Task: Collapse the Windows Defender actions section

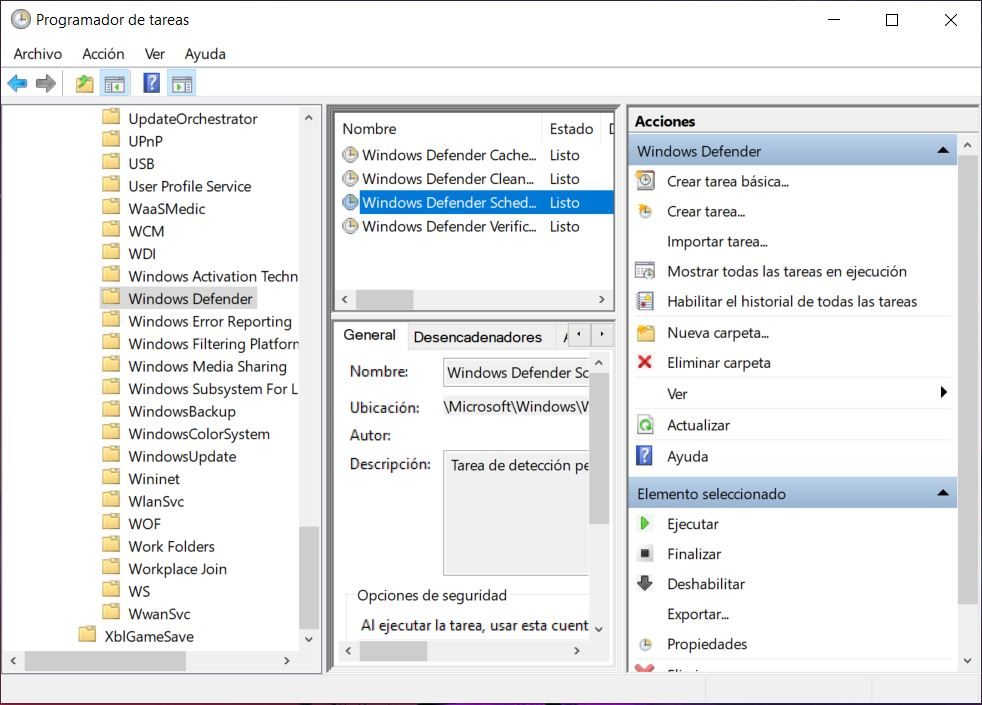Action: (942, 151)
